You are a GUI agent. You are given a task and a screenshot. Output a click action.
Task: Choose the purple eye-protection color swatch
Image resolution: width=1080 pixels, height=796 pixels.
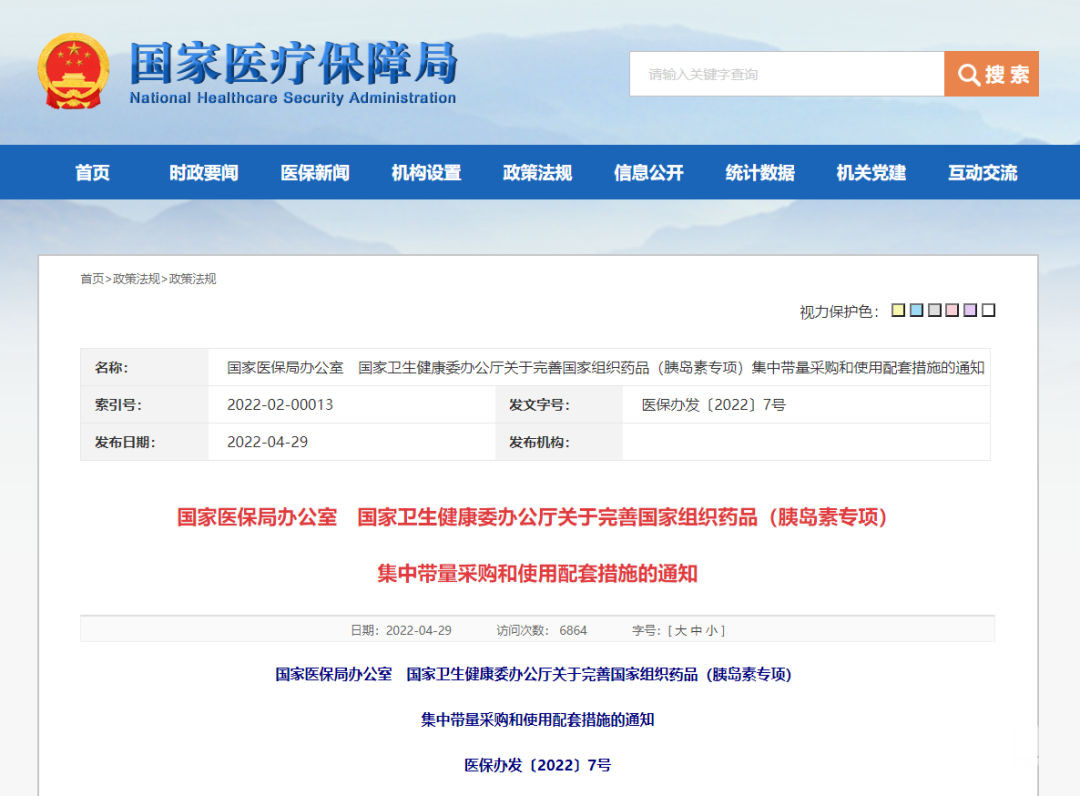click(x=970, y=310)
